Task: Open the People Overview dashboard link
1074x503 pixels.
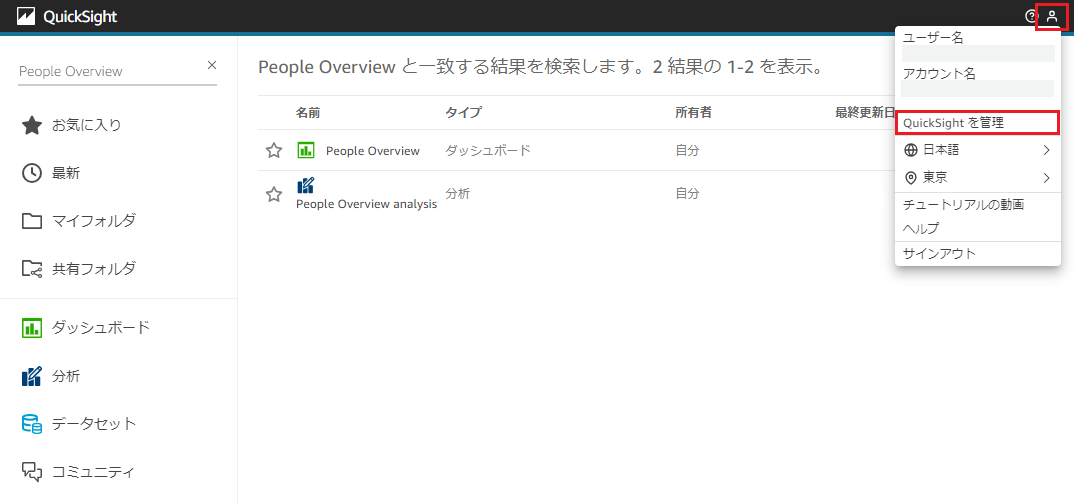Action: [373, 151]
